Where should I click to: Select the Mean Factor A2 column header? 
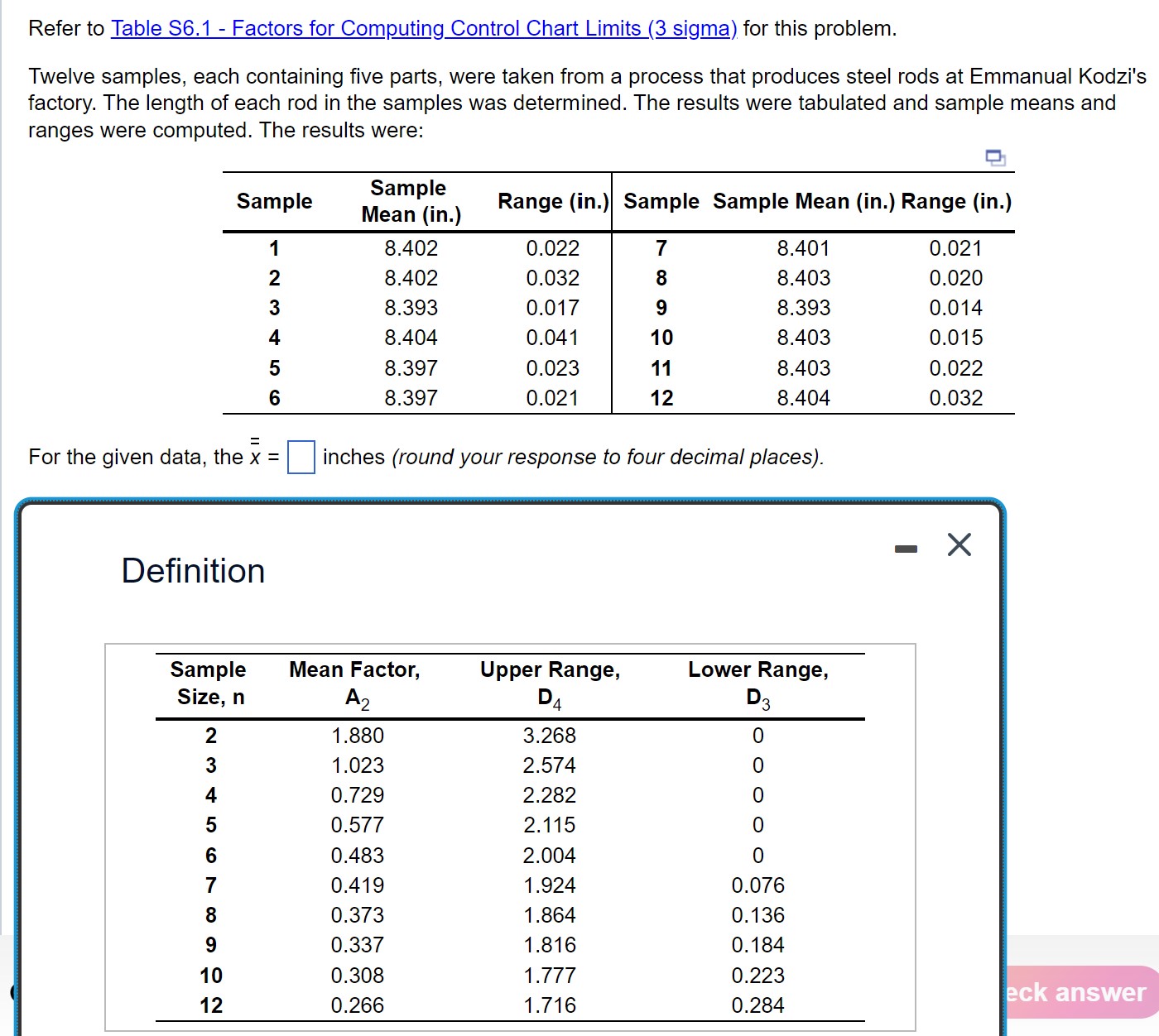click(355, 682)
